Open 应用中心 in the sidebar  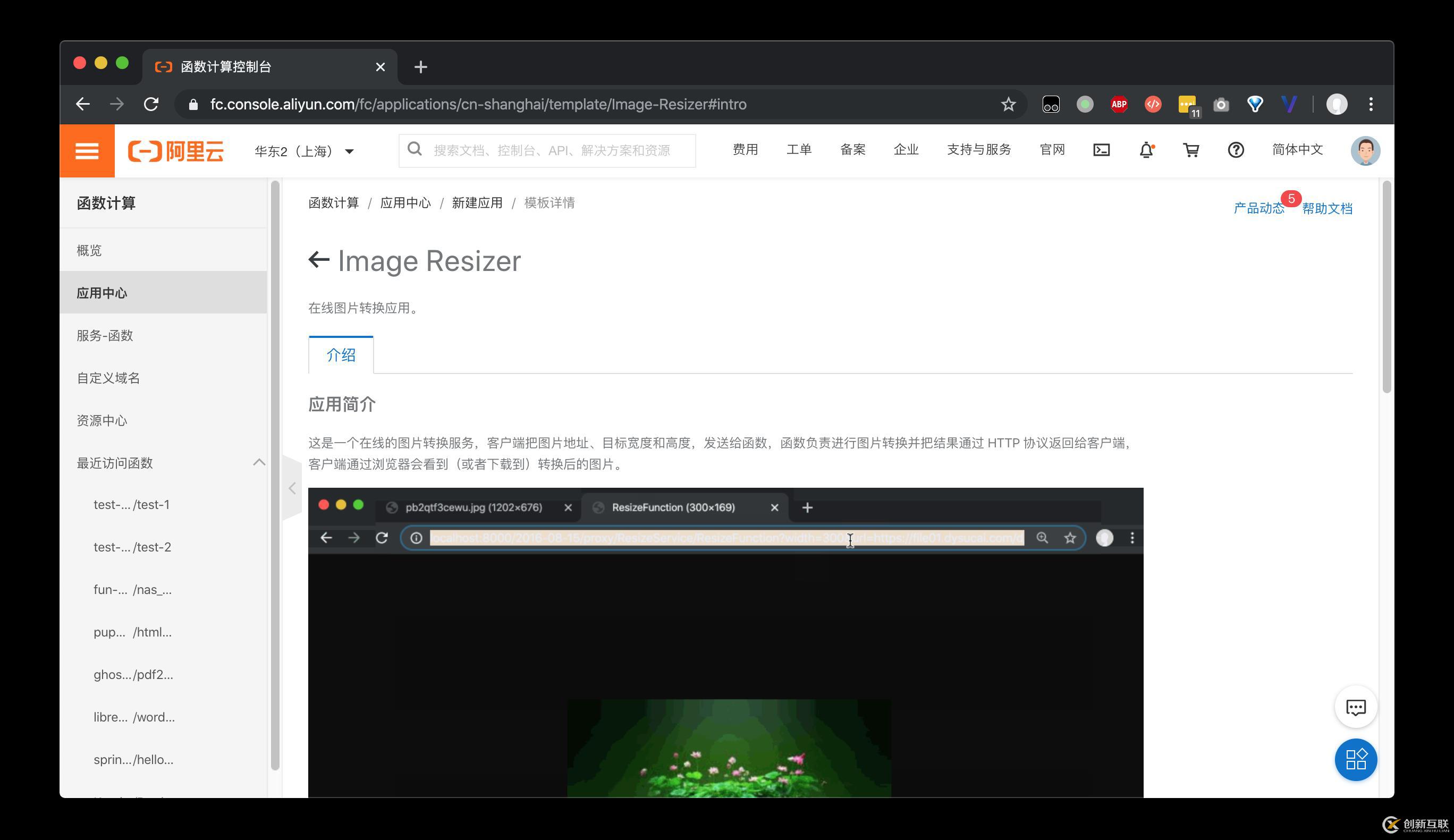[163, 293]
